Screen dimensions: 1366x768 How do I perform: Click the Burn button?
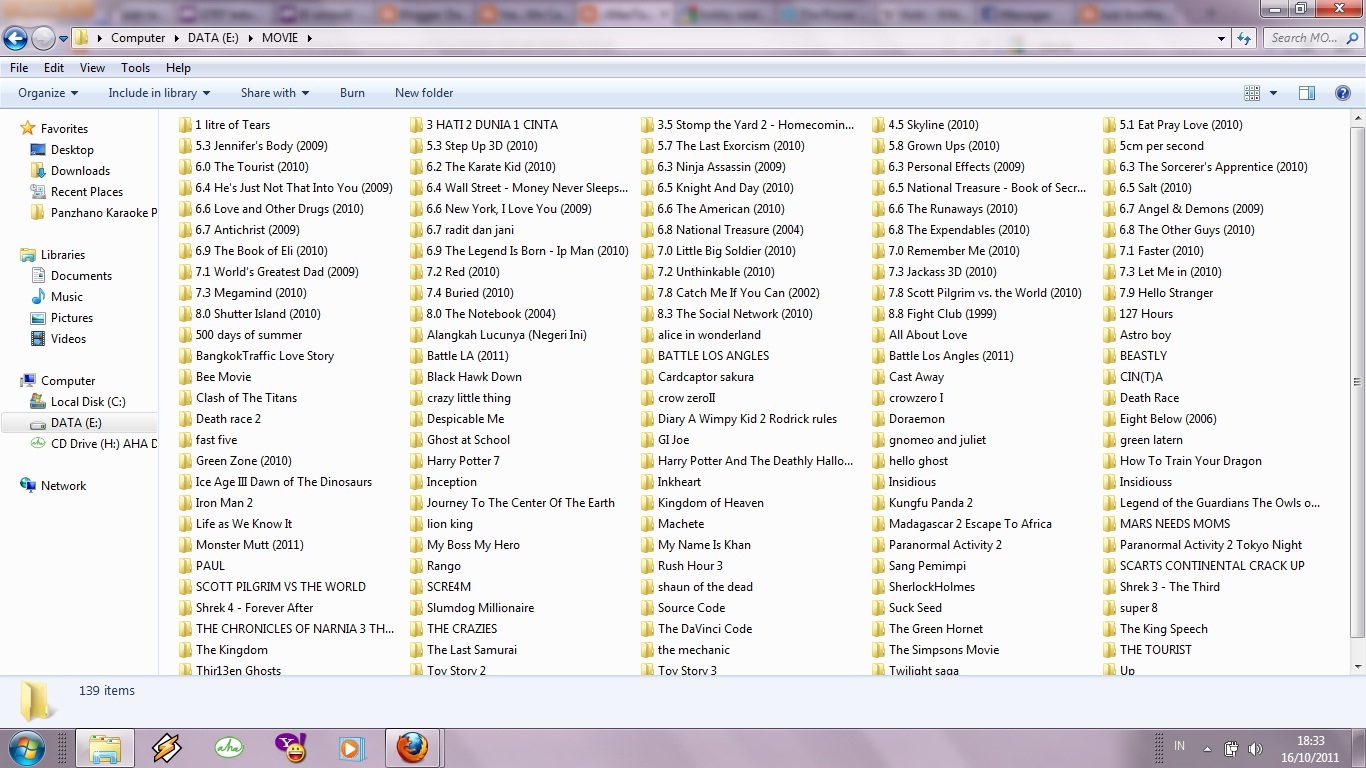tap(352, 93)
